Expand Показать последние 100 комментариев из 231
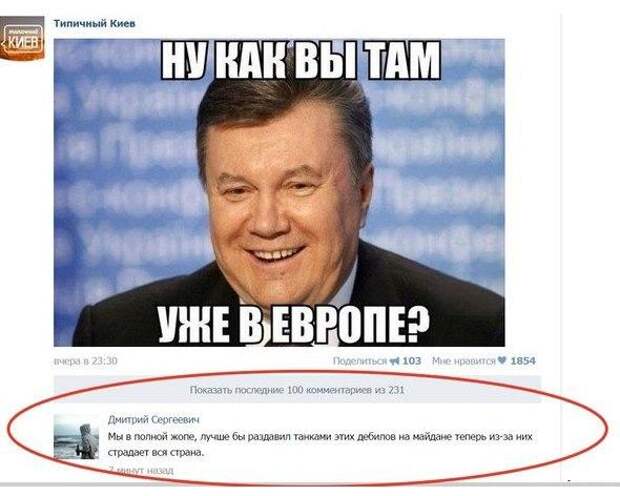The height and width of the screenshot is (496, 620). [297, 390]
